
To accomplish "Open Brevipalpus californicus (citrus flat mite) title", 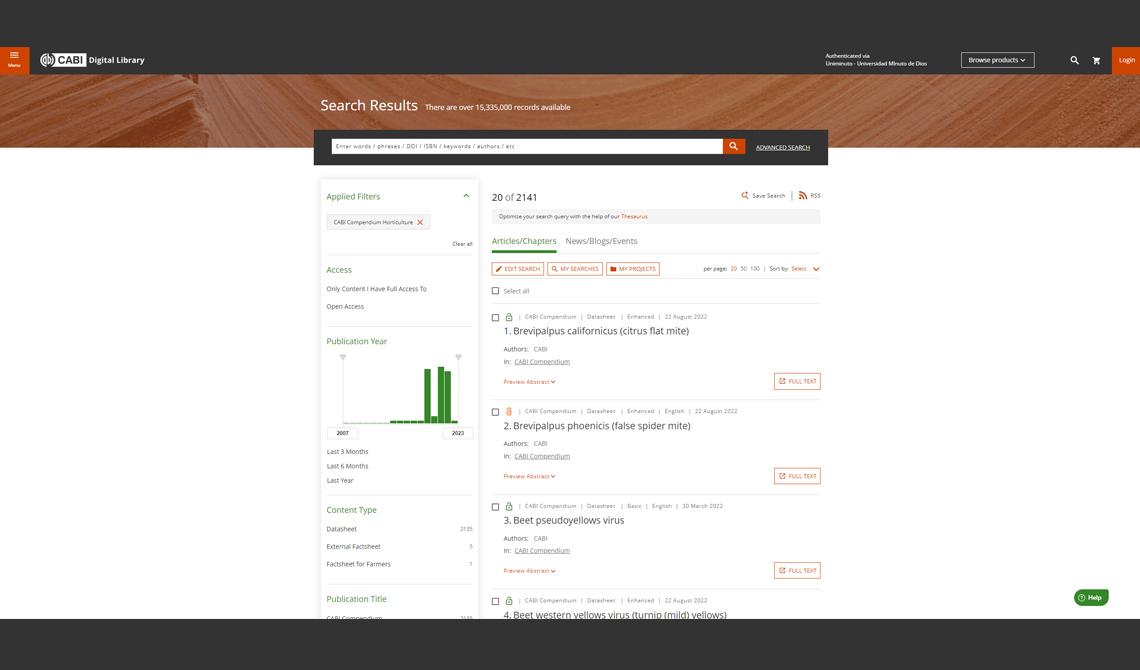I will click(x=601, y=331).
